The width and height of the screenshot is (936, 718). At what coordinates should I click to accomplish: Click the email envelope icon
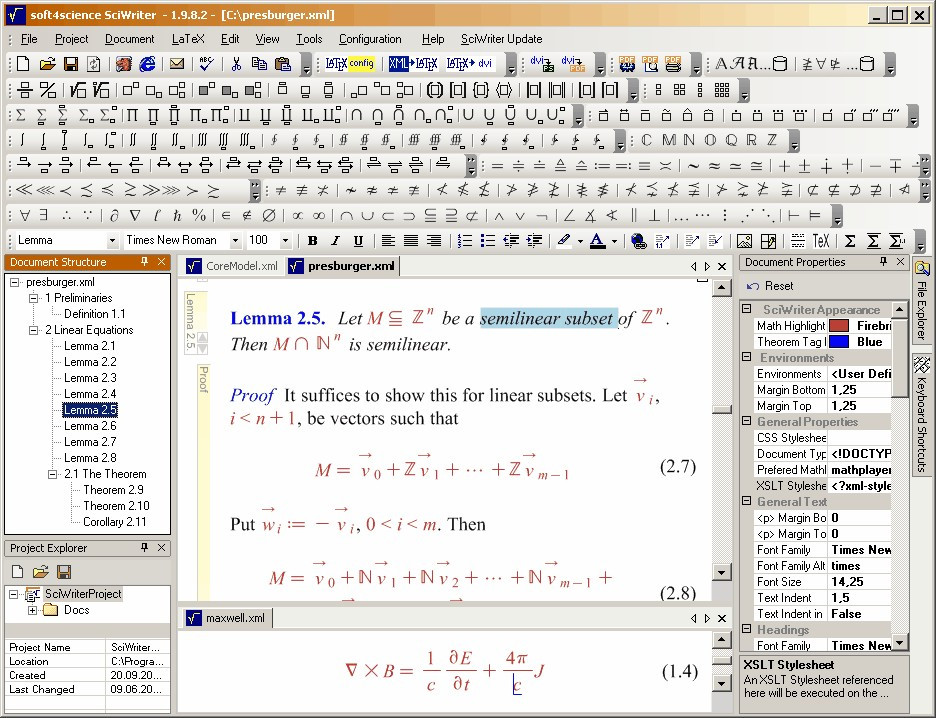177,63
